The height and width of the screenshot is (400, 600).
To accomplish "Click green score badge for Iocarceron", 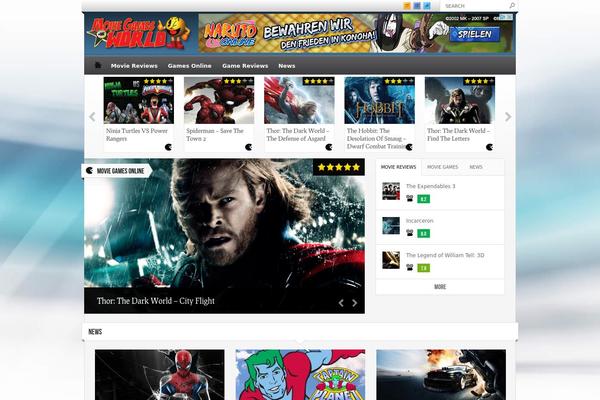I will 423,233.
